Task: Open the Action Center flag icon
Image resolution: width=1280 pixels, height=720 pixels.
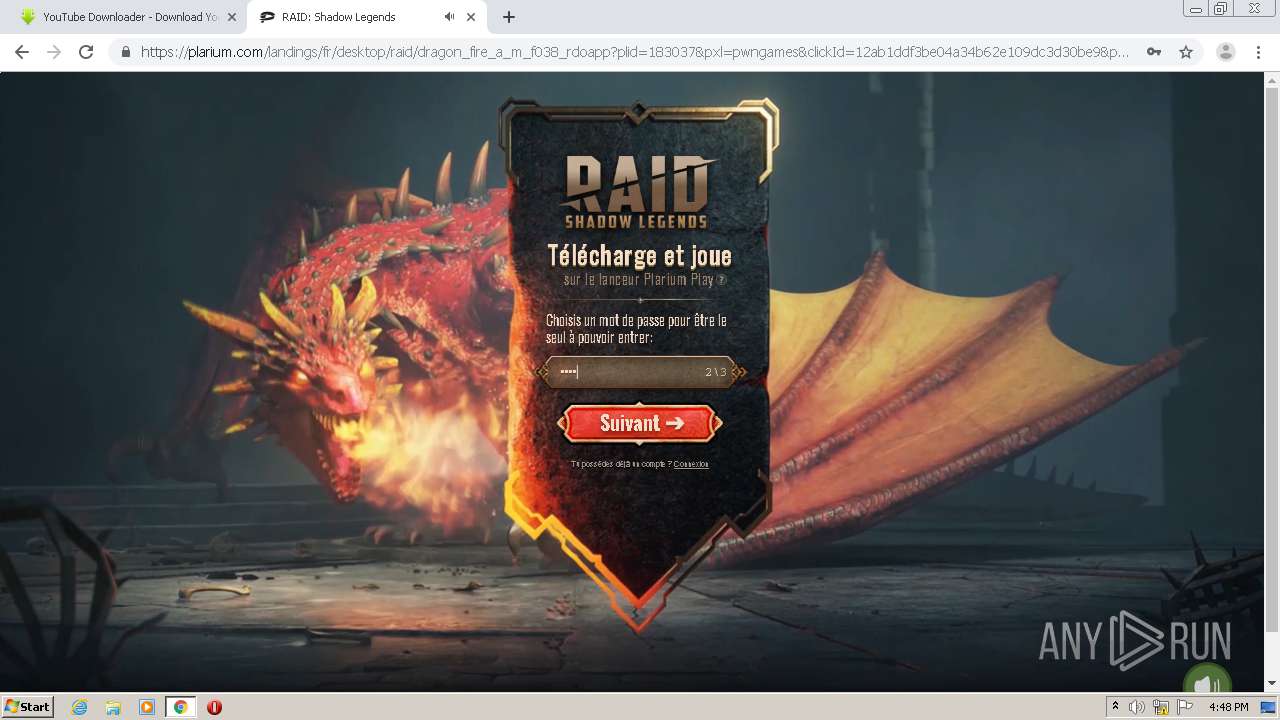Action: [1185, 707]
